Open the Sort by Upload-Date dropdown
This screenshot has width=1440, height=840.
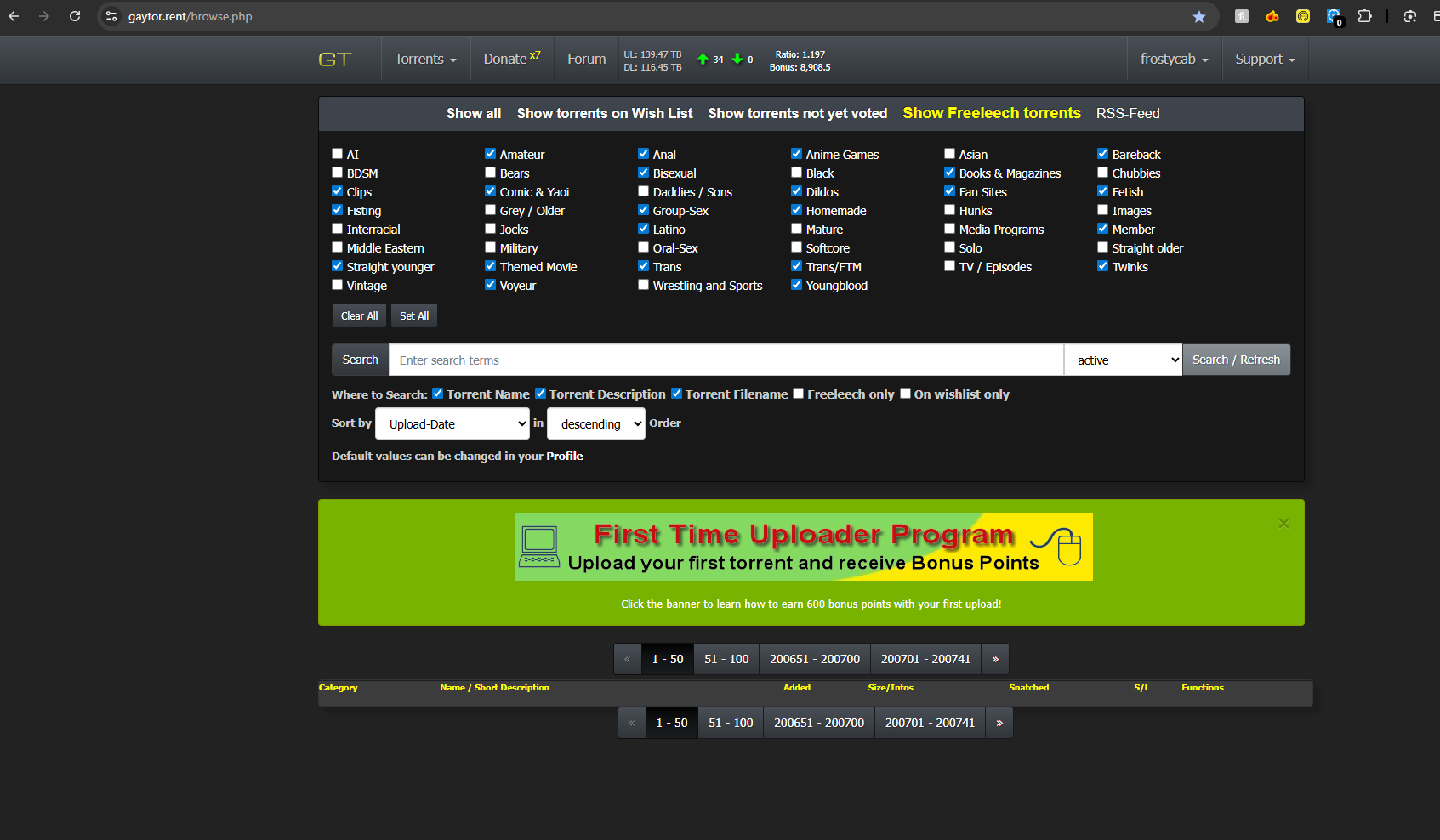coord(452,424)
